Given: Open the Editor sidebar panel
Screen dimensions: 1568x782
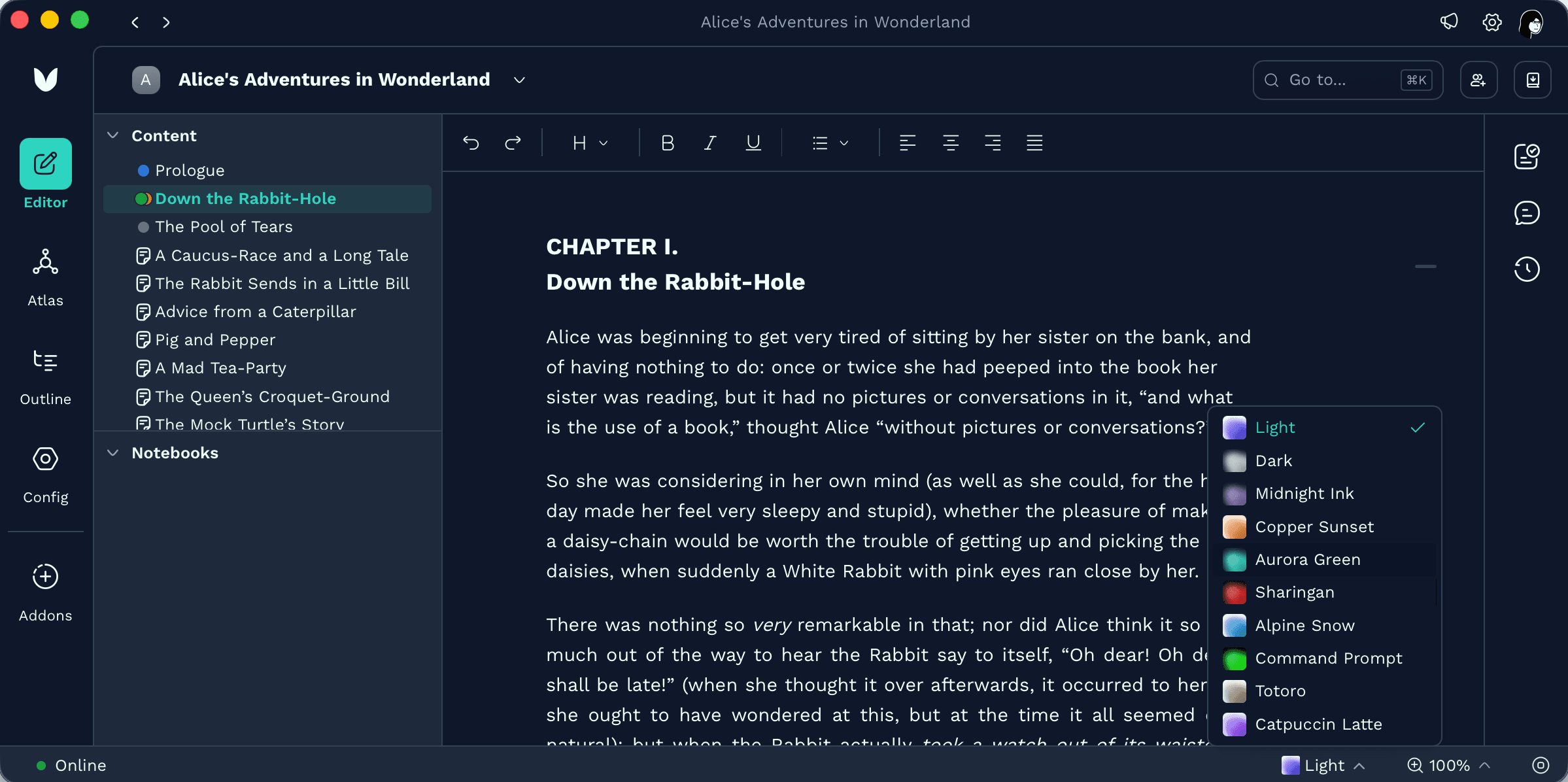Looking at the screenshot, I should [x=45, y=174].
